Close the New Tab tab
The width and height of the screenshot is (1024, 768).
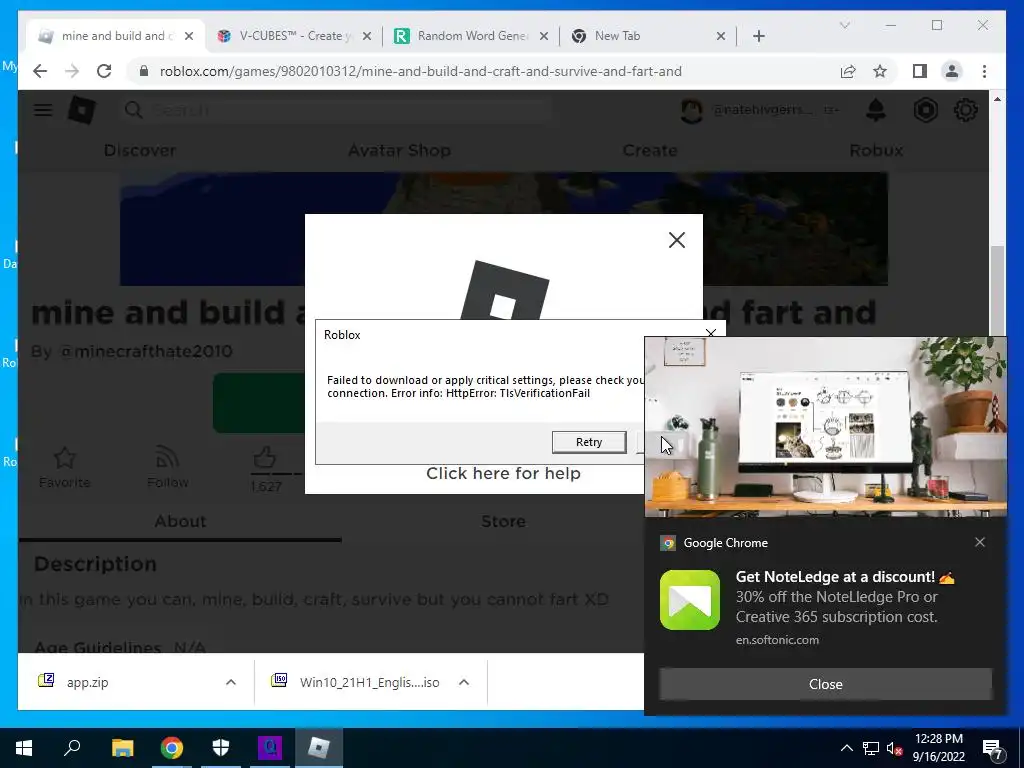pos(720,36)
